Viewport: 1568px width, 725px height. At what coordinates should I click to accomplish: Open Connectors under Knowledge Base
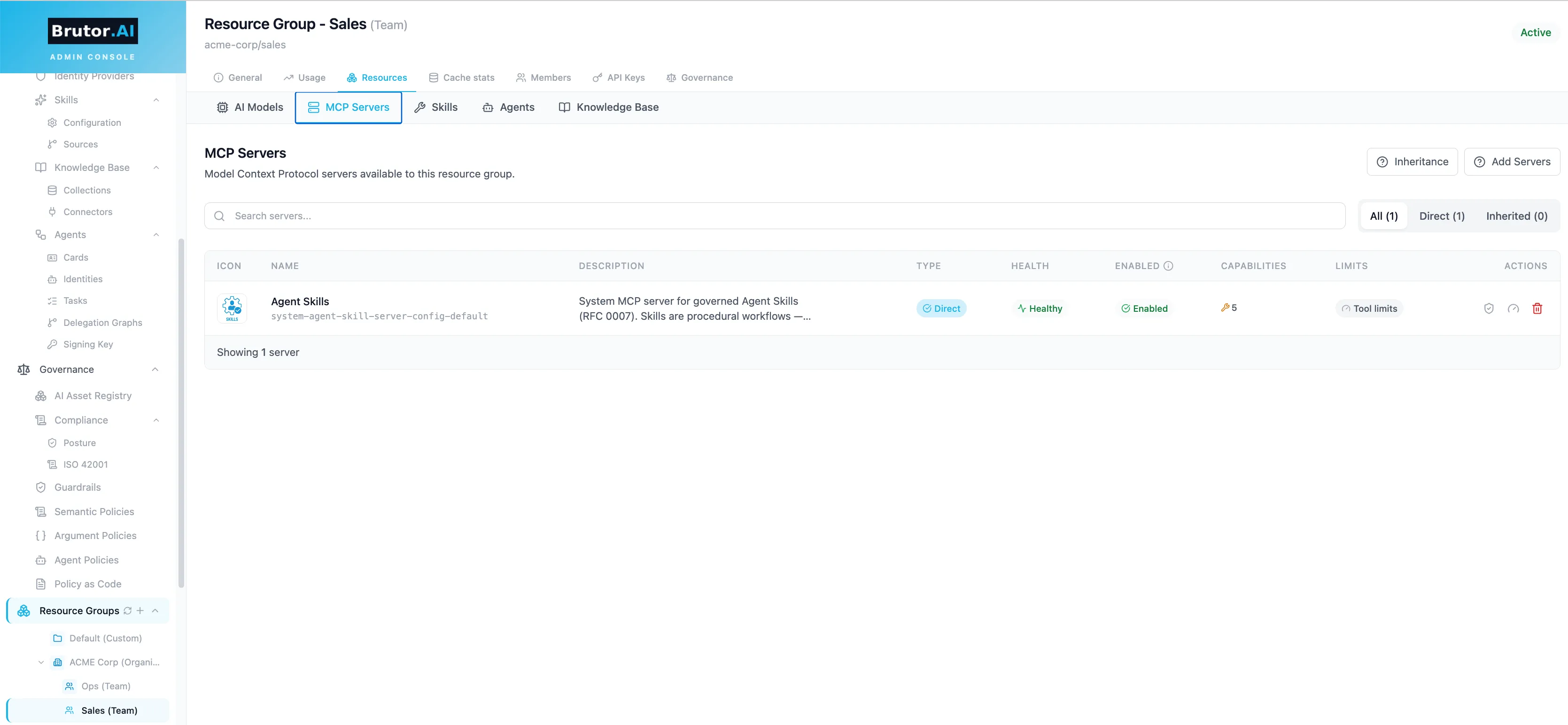pyautogui.click(x=88, y=212)
